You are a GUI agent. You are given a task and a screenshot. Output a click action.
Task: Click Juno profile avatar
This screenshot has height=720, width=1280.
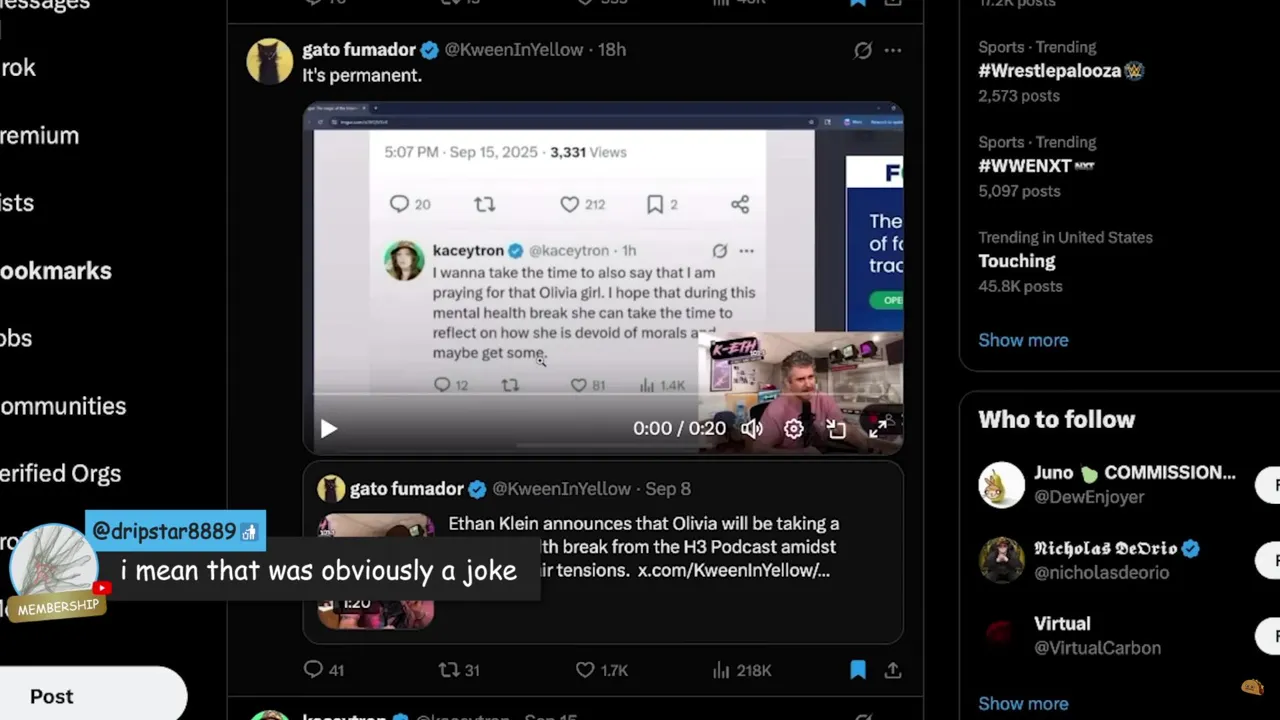click(1001, 485)
